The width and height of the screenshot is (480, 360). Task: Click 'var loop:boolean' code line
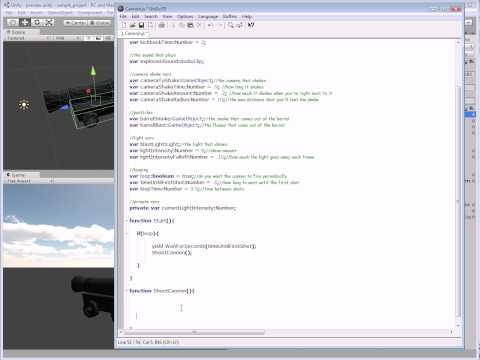(x=208, y=176)
